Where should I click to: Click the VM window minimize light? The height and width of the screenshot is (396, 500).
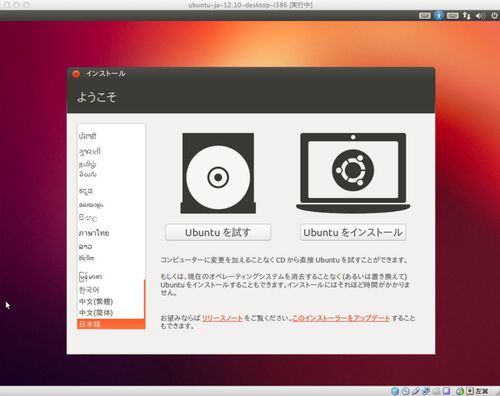tap(16, 5)
